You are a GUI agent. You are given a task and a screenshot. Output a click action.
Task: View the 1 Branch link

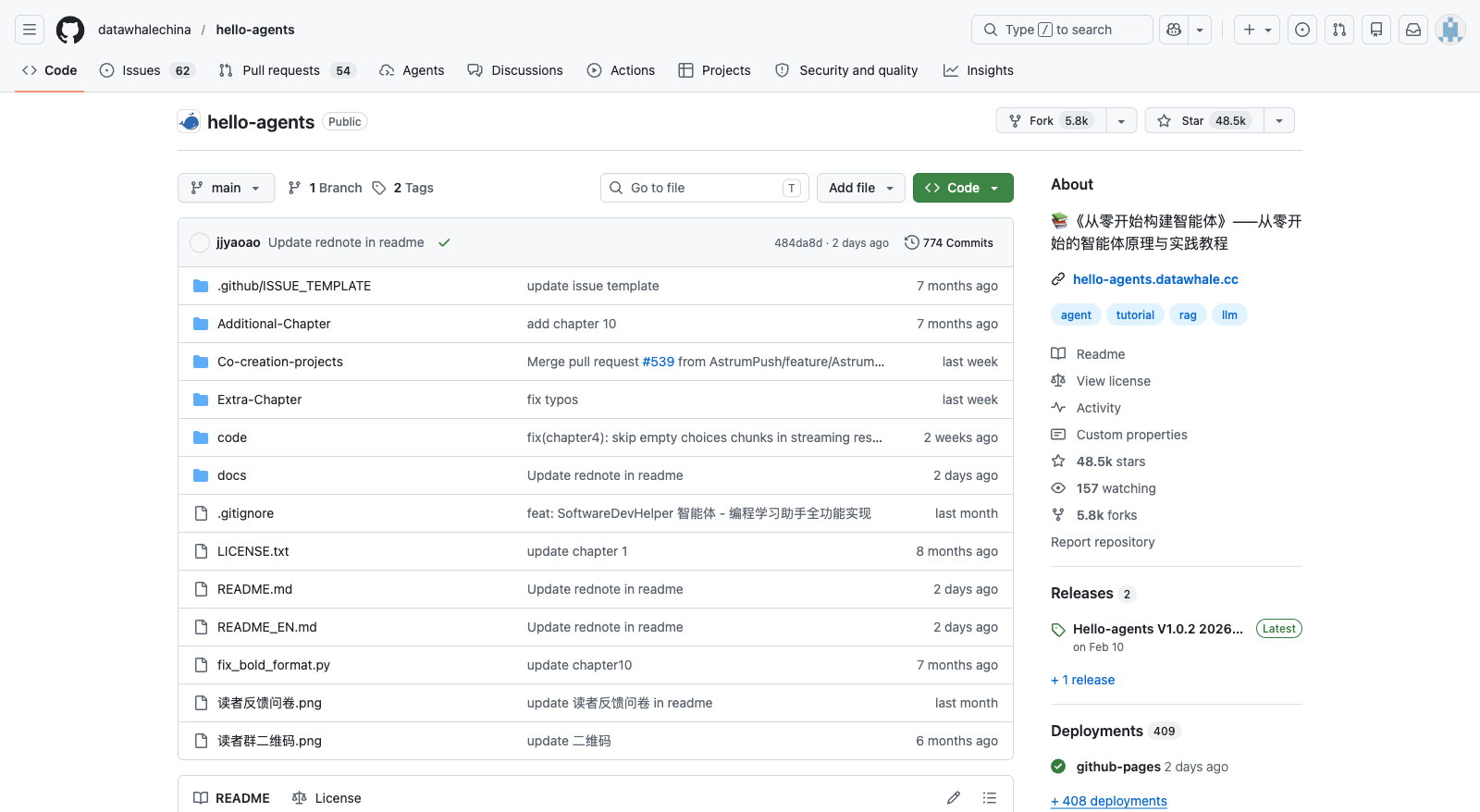pyautogui.click(x=325, y=188)
